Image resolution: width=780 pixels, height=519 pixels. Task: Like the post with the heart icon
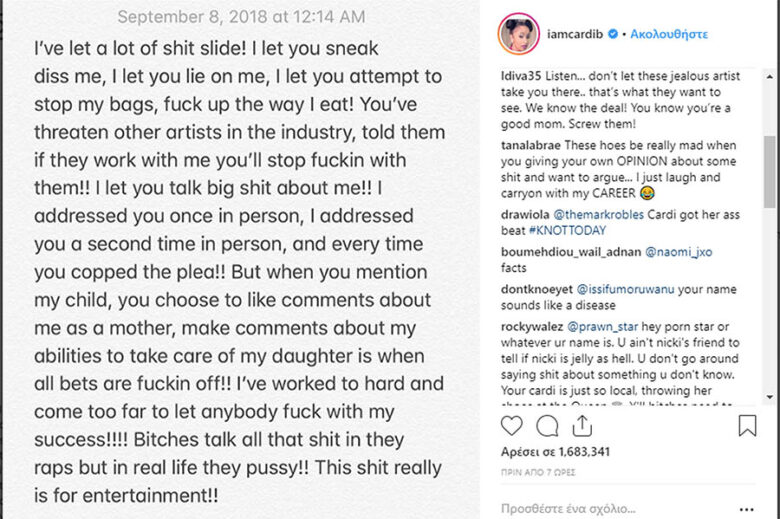point(512,426)
